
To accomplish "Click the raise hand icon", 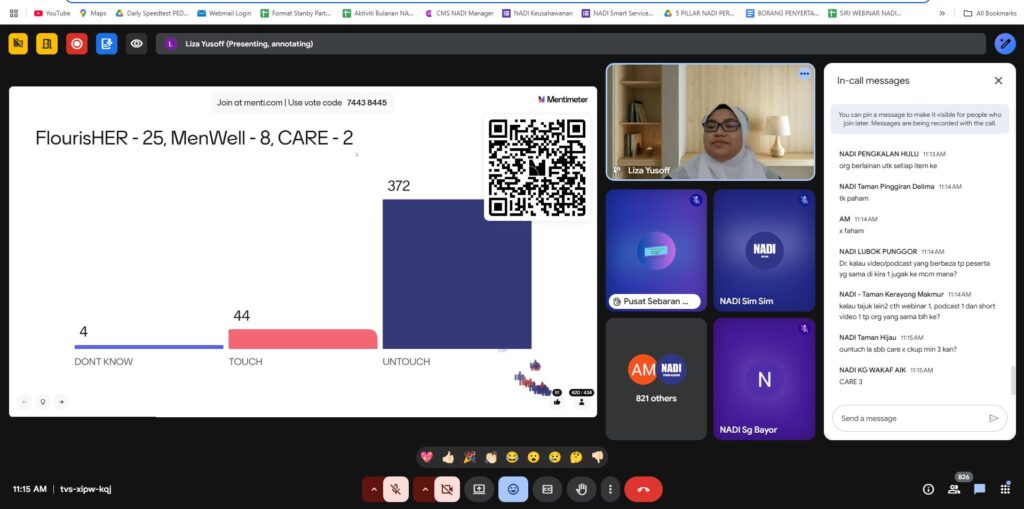I will 581,489.
